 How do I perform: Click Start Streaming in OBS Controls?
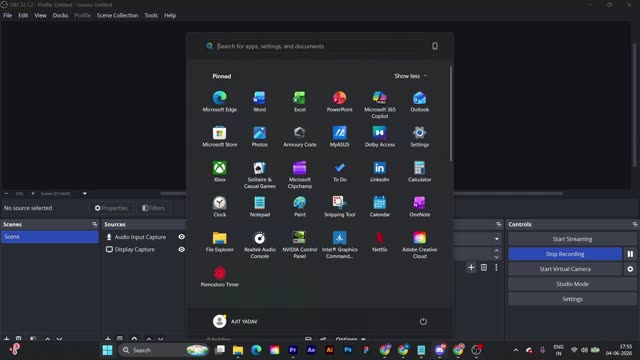(x=572, y=239)
